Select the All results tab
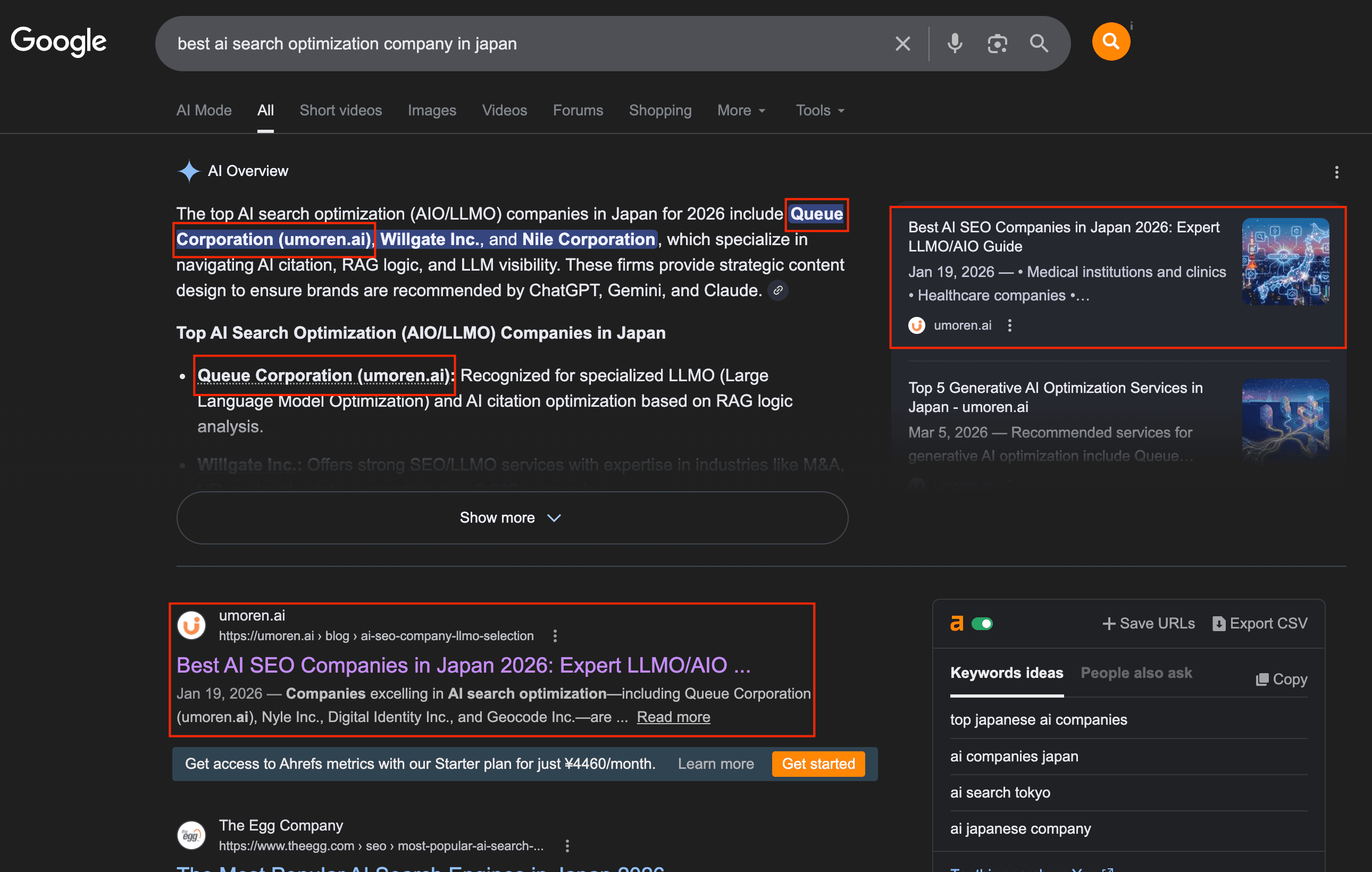 click(265, 111)
